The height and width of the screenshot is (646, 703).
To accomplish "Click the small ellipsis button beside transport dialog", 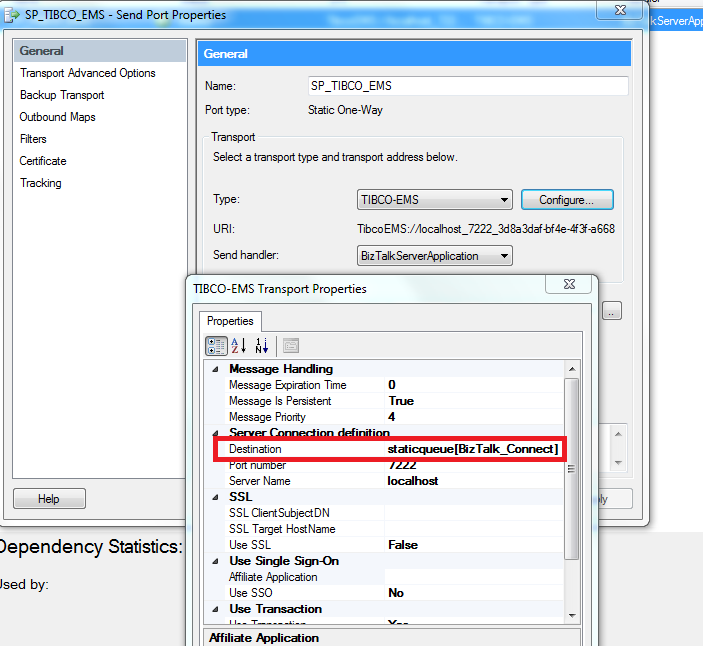I will tap(612, 310).
